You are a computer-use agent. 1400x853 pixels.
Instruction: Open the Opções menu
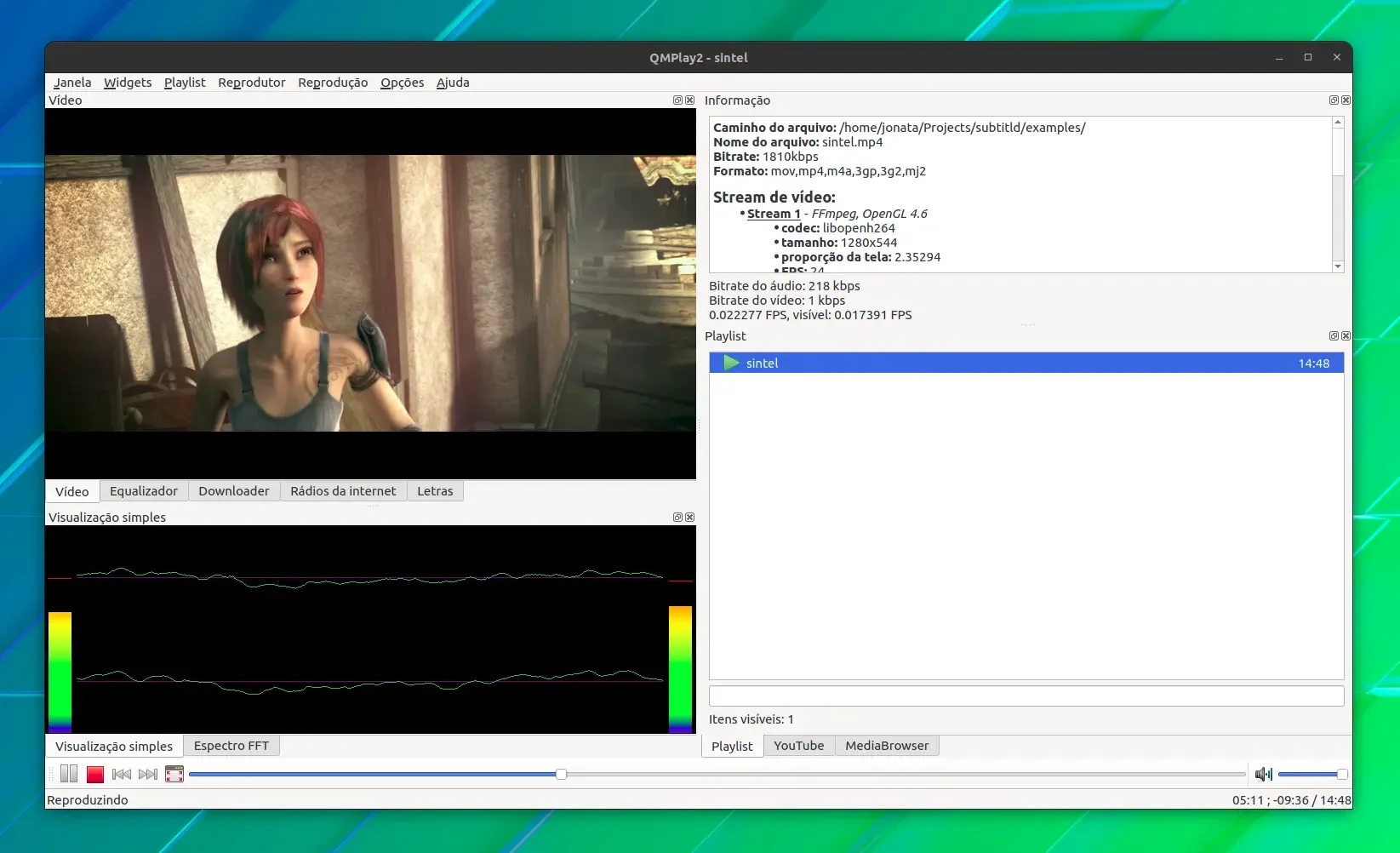pos(402,83)
